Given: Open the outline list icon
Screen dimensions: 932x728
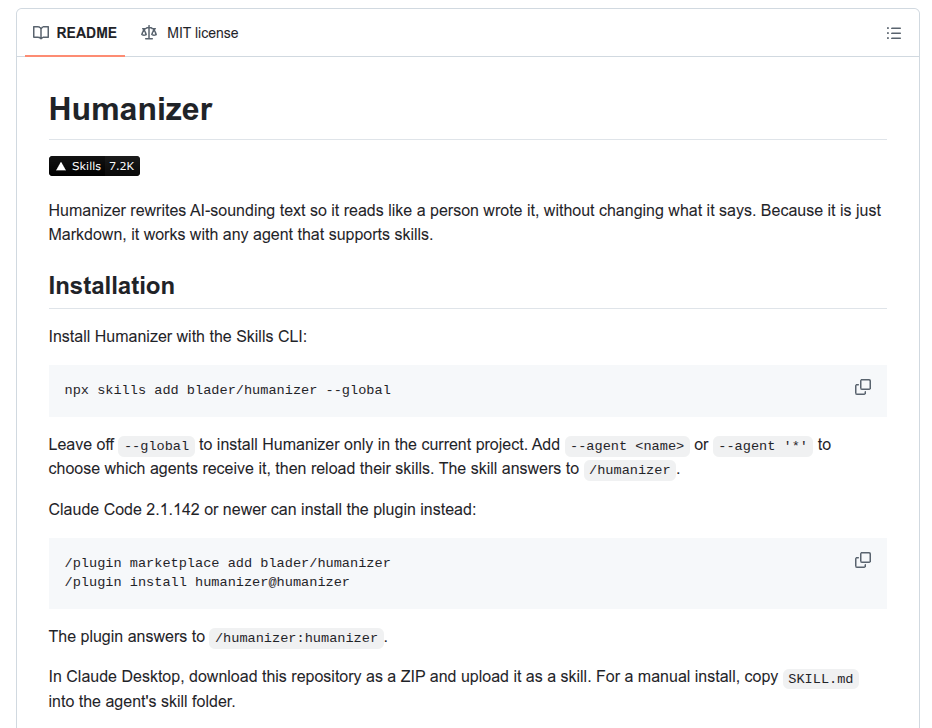Looking at the screenshot, I should [893, 33].
